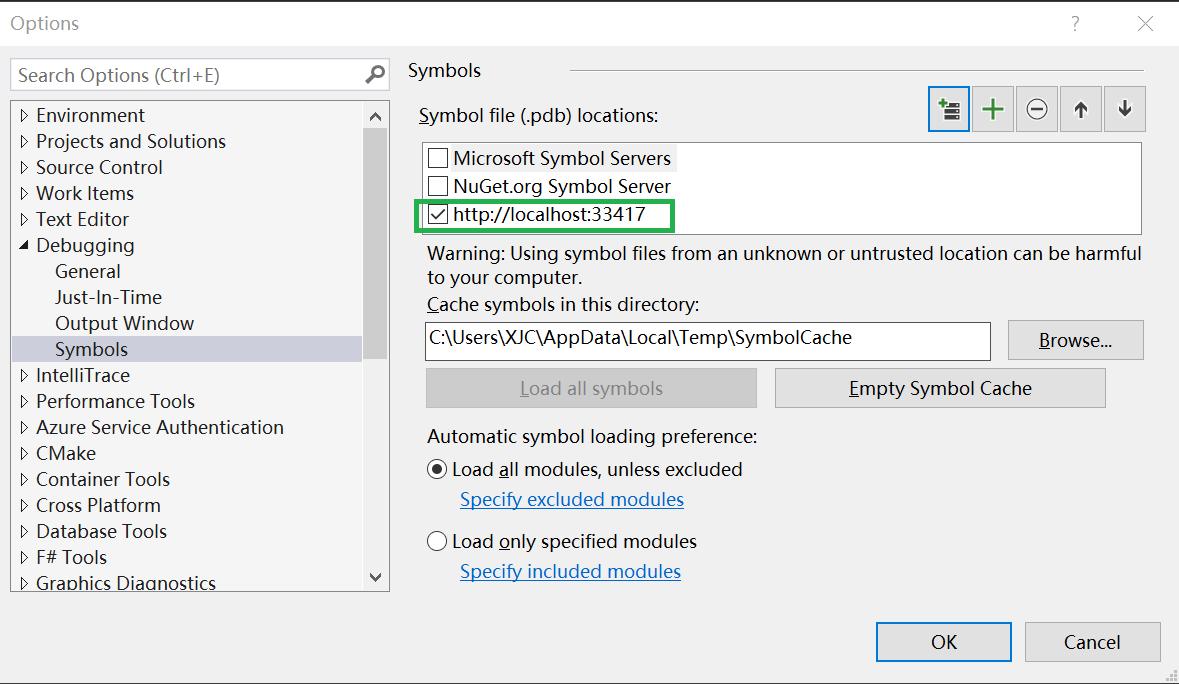Add a new symbol location with plus icon

pos(993,109)
